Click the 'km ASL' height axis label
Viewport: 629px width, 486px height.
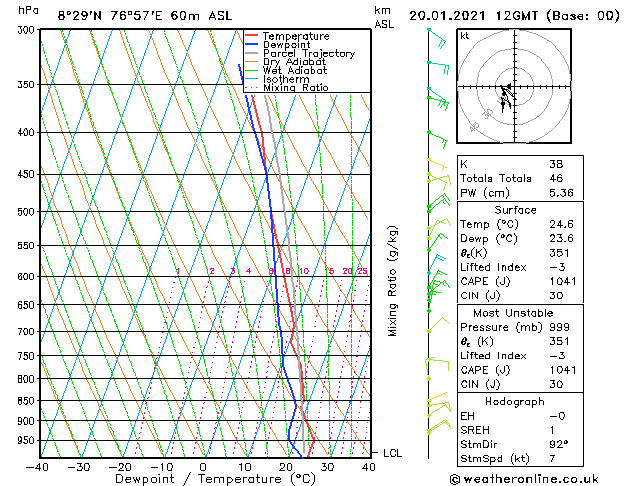coord(384,17)
